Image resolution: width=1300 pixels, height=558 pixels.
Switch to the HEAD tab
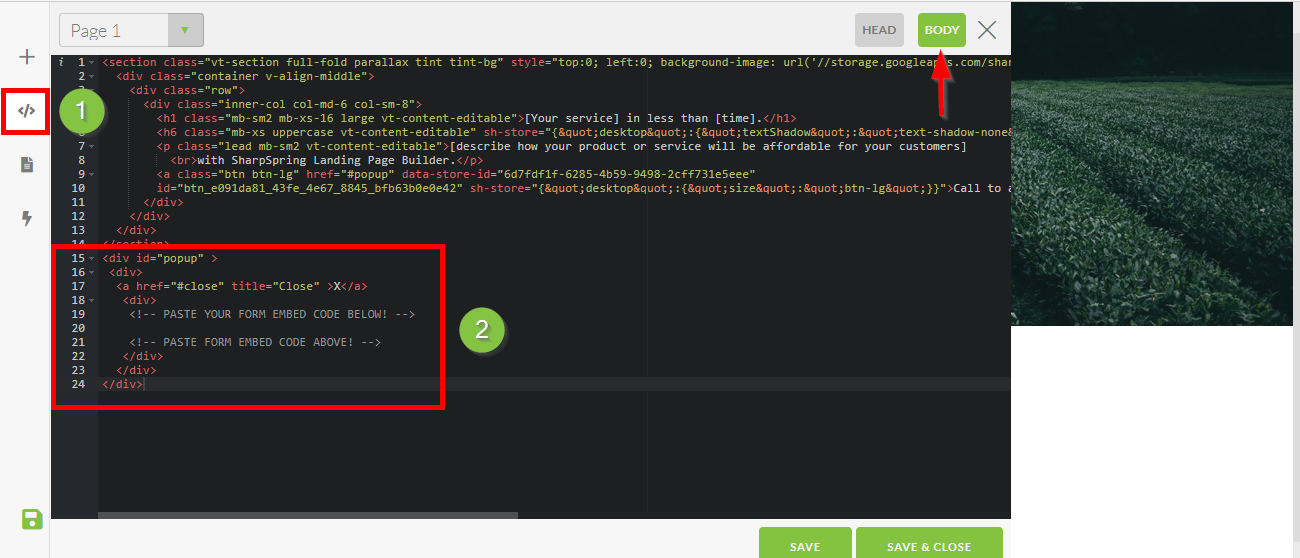879,30
